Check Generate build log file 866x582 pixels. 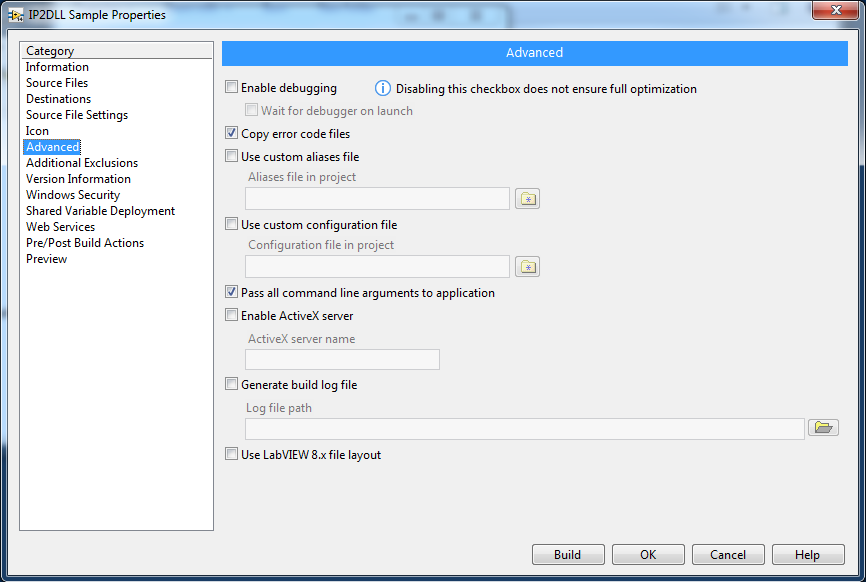click(231, 383)
